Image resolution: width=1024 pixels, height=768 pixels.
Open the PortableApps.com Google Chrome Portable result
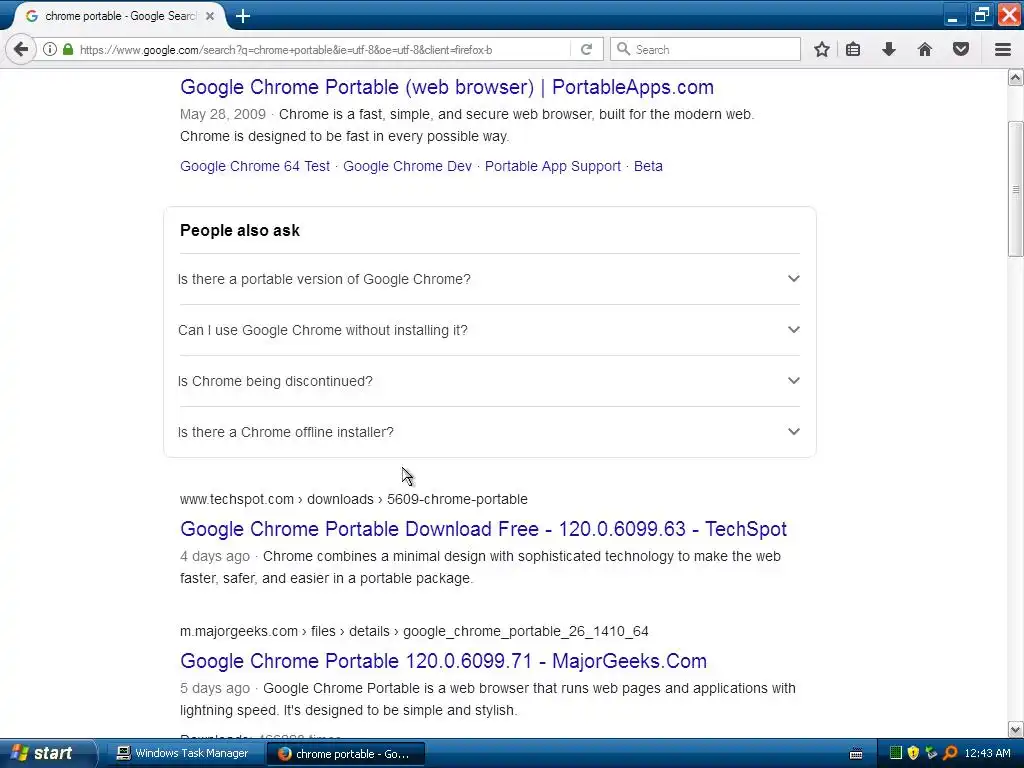[447, 87]
